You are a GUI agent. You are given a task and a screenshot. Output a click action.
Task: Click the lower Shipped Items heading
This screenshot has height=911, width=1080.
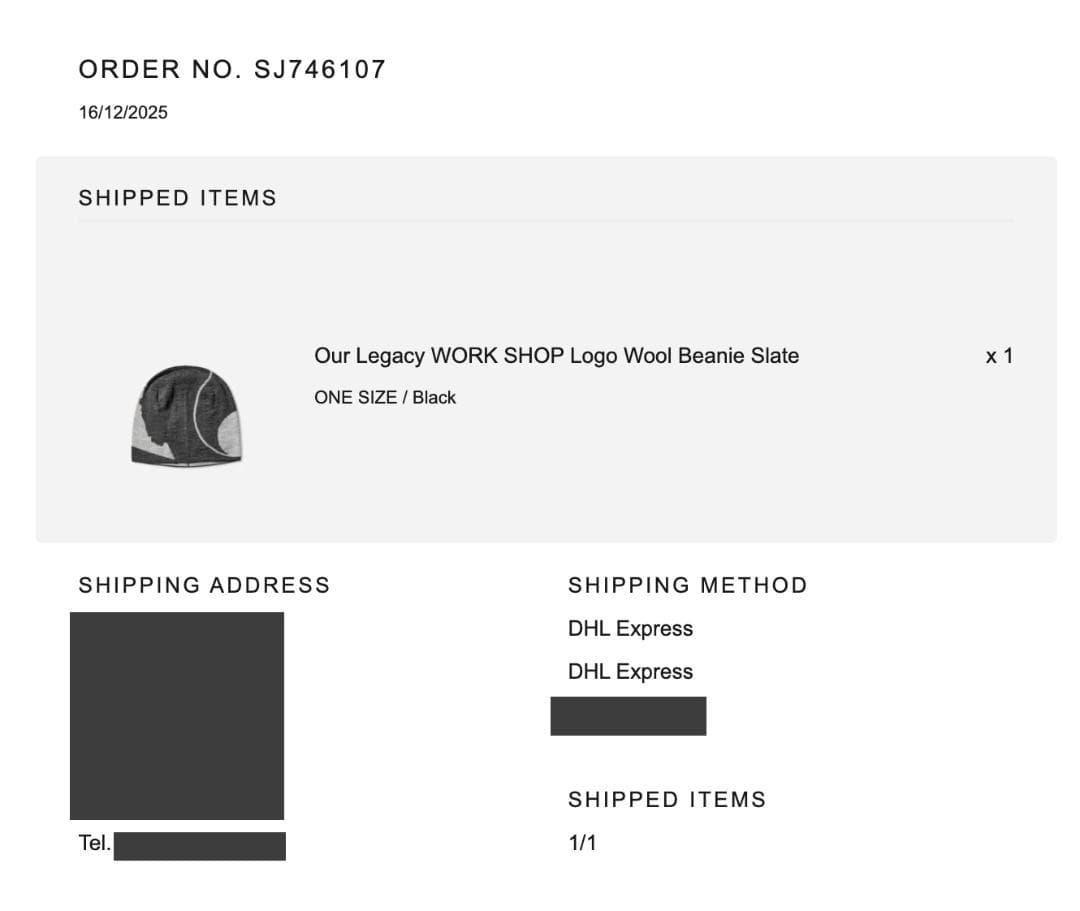(666, 800)
